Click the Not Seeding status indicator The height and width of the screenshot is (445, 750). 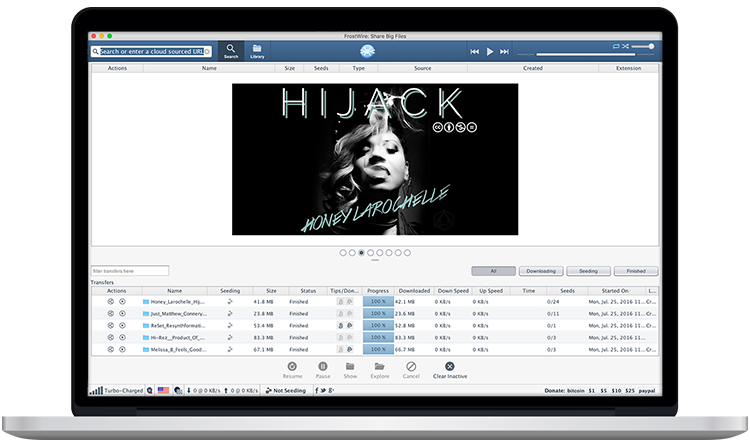point(286,390)
